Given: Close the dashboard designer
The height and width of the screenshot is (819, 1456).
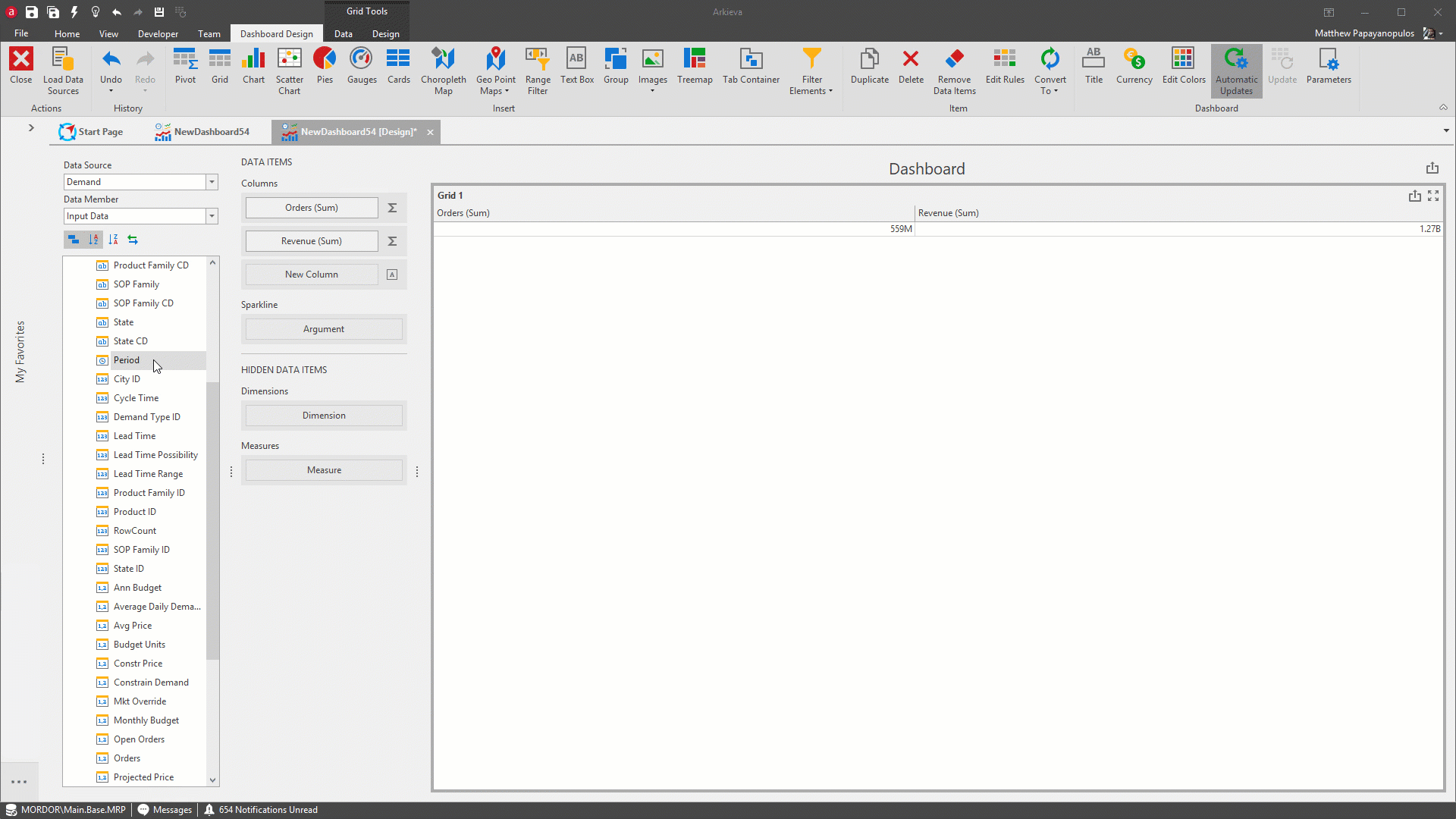Looking at the screenshot, I should tap(21, 66).
